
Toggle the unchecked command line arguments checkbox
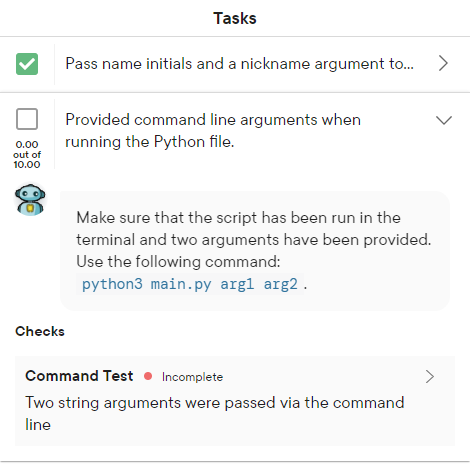click(27, 119)
